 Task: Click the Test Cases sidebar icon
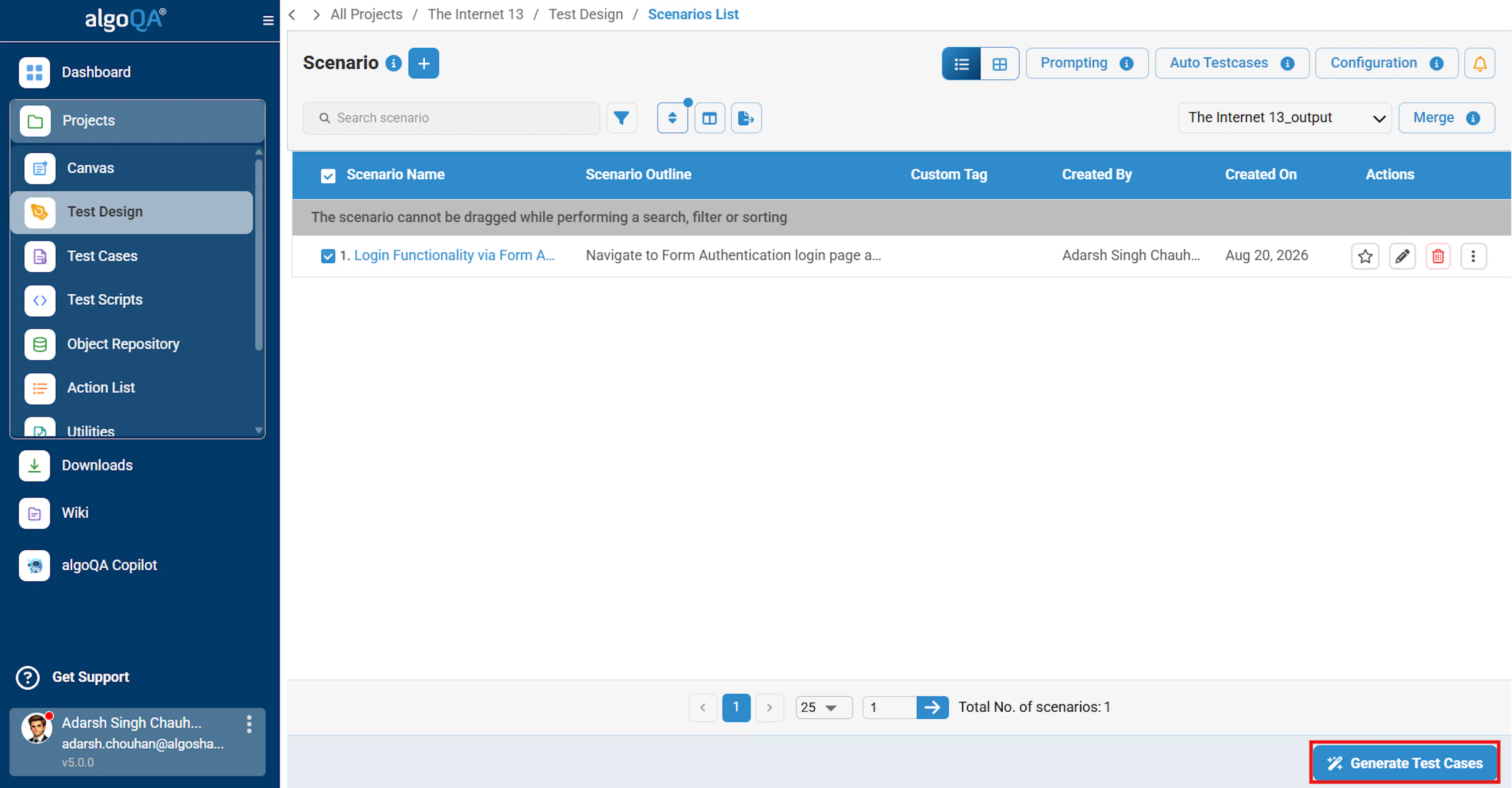[x=40, y=256]
